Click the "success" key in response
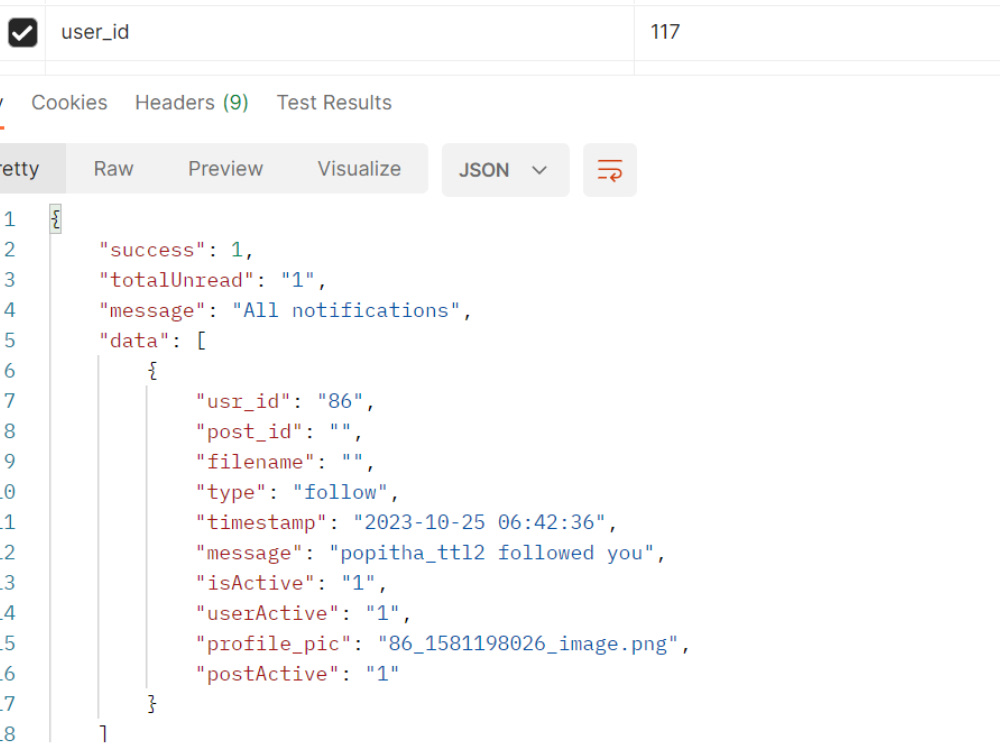1000x750 pixels. (x=152, y=250)
